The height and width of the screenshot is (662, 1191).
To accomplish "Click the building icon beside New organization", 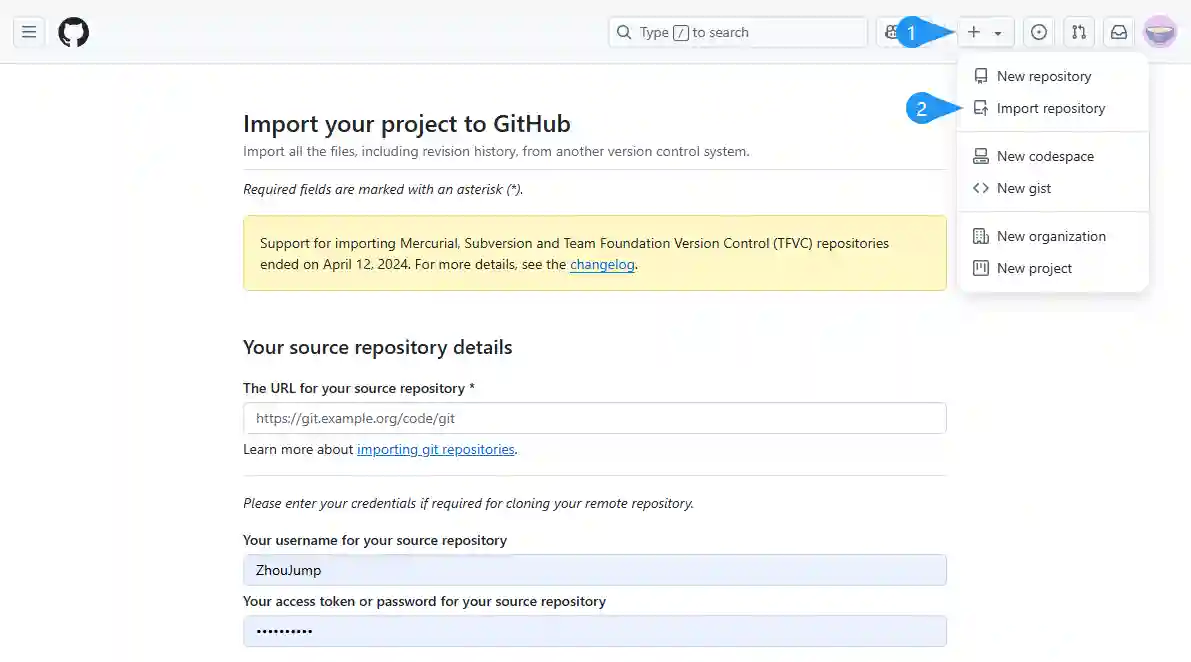I will 981,236.
